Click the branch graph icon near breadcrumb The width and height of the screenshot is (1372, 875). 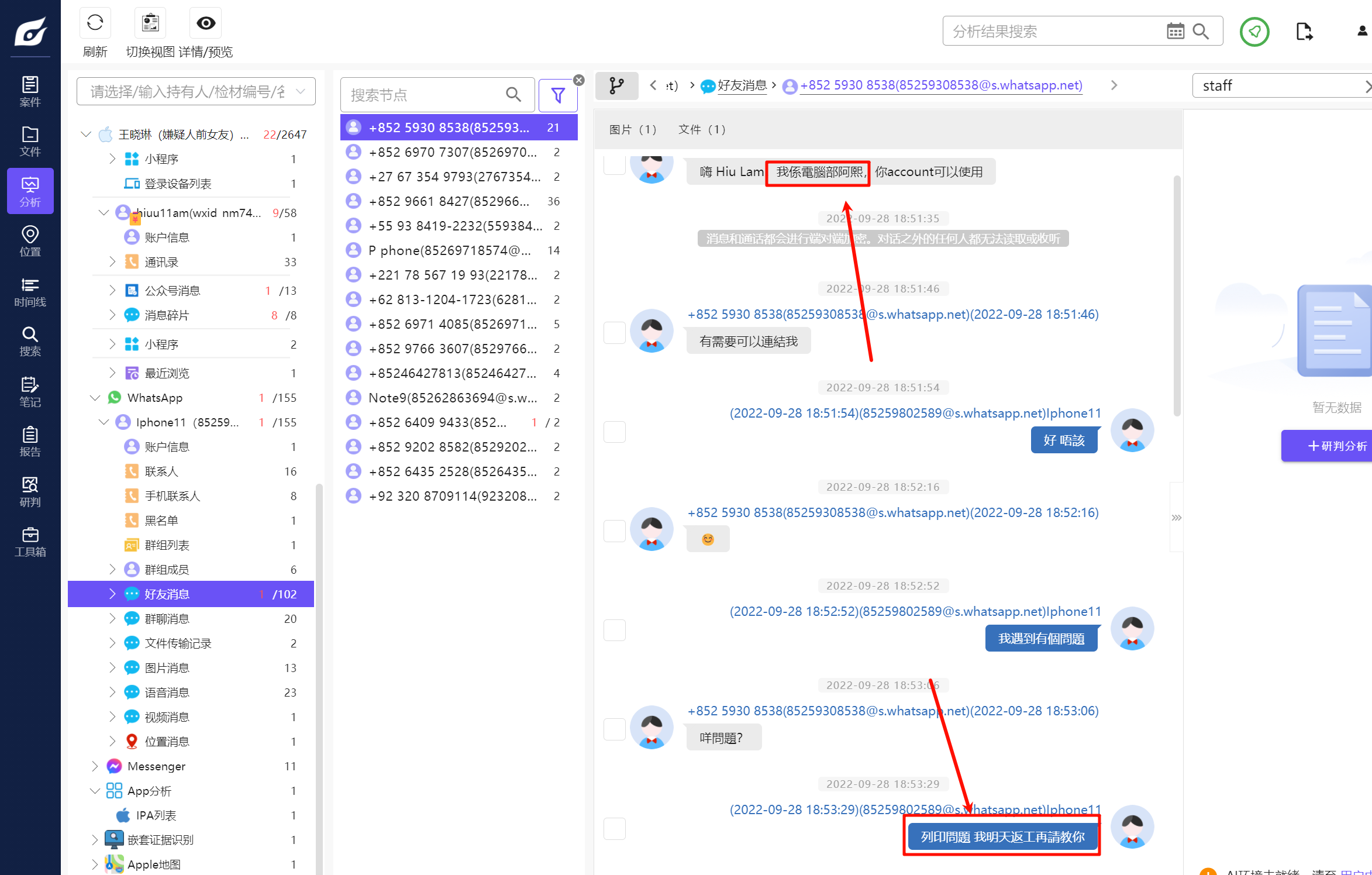point(616,85)
